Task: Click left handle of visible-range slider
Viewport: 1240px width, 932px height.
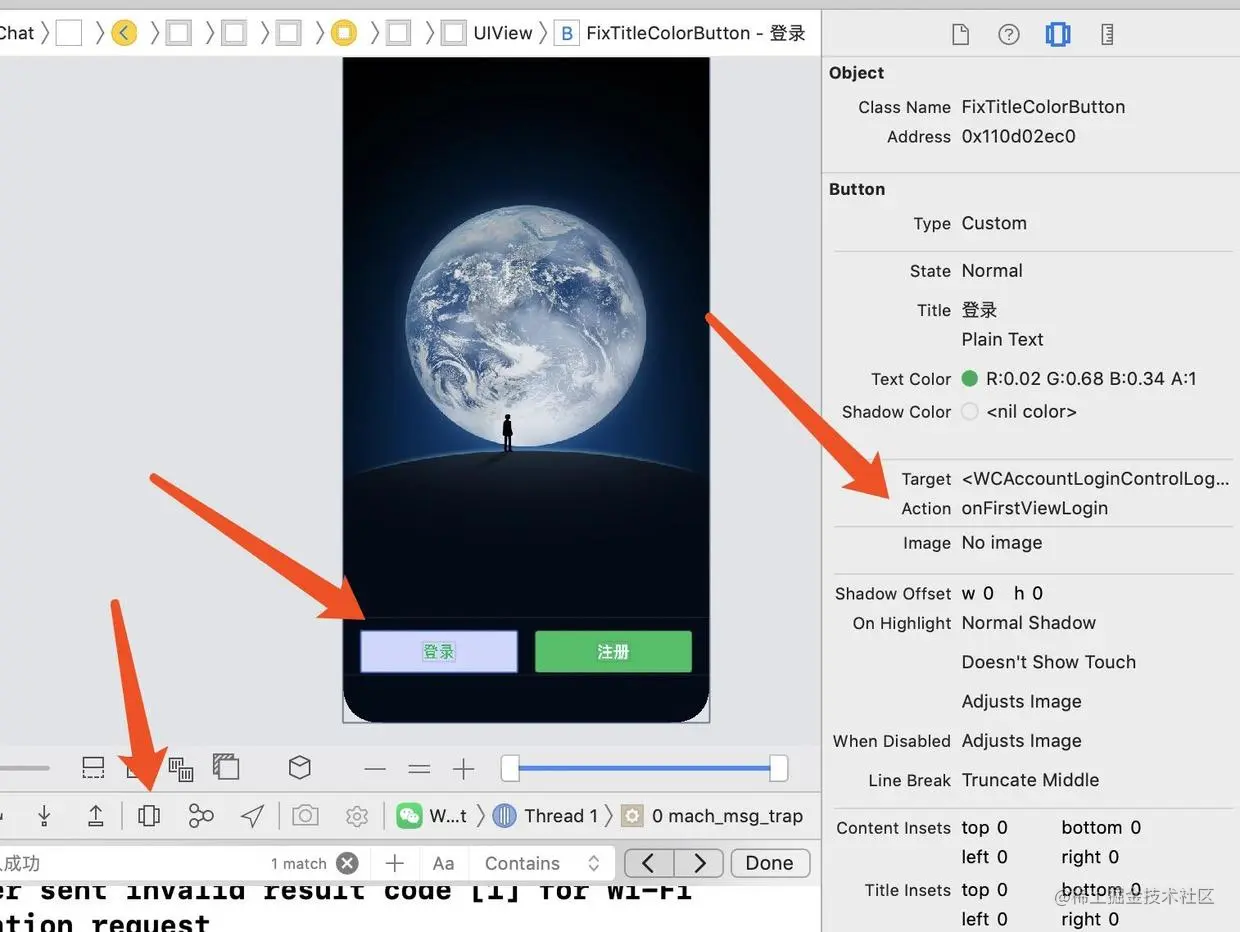Action: pos(510,768)
